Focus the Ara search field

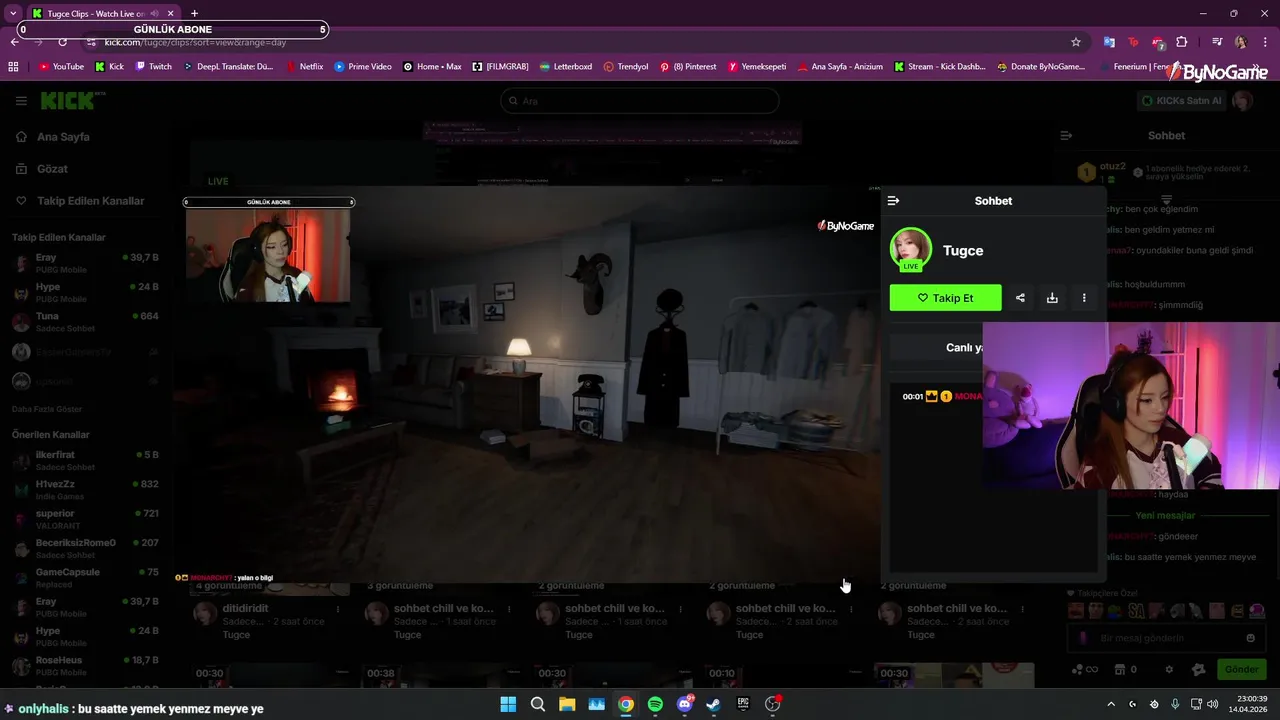(x=640, y=101)
